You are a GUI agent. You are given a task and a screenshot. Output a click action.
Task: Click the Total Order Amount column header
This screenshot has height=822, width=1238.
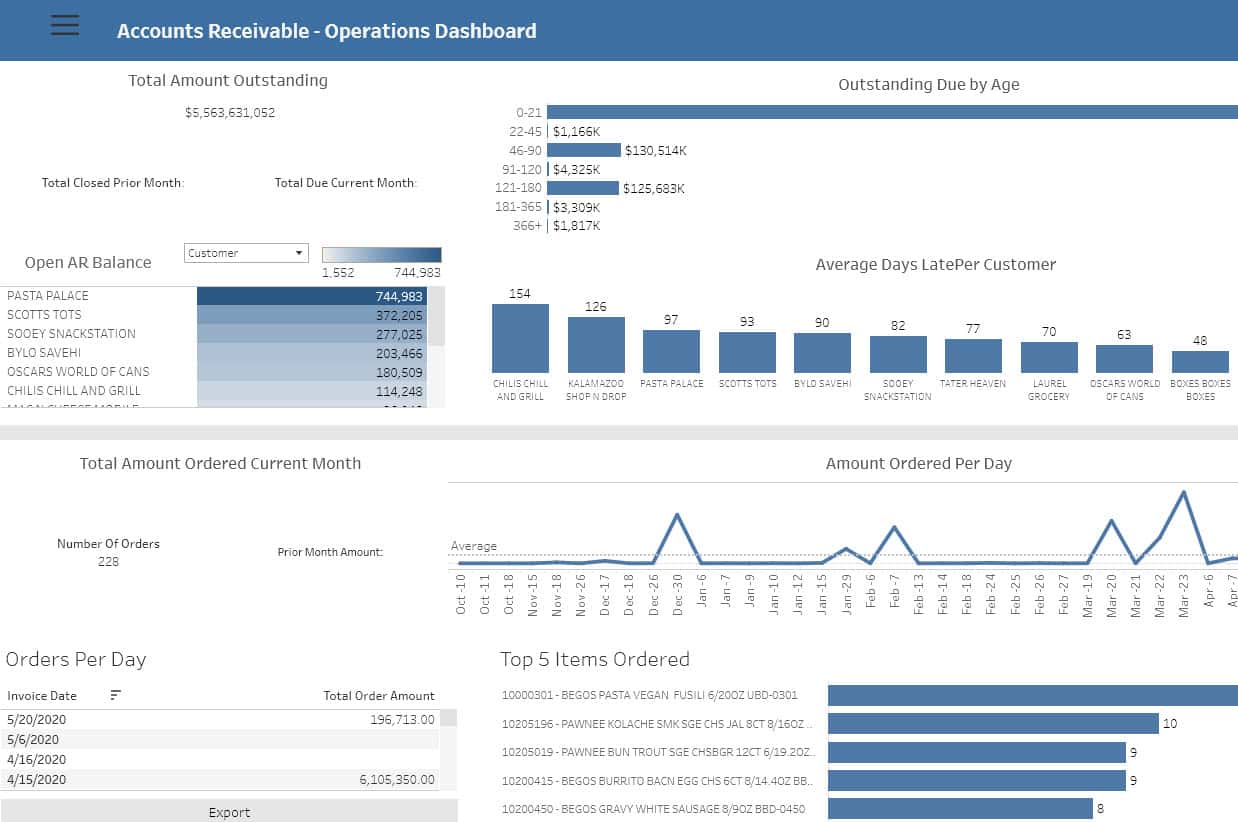[379, 695]
